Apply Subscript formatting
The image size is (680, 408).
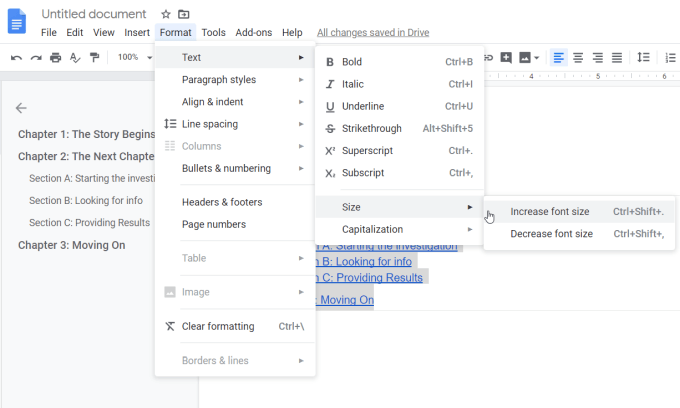pos(399,173)
